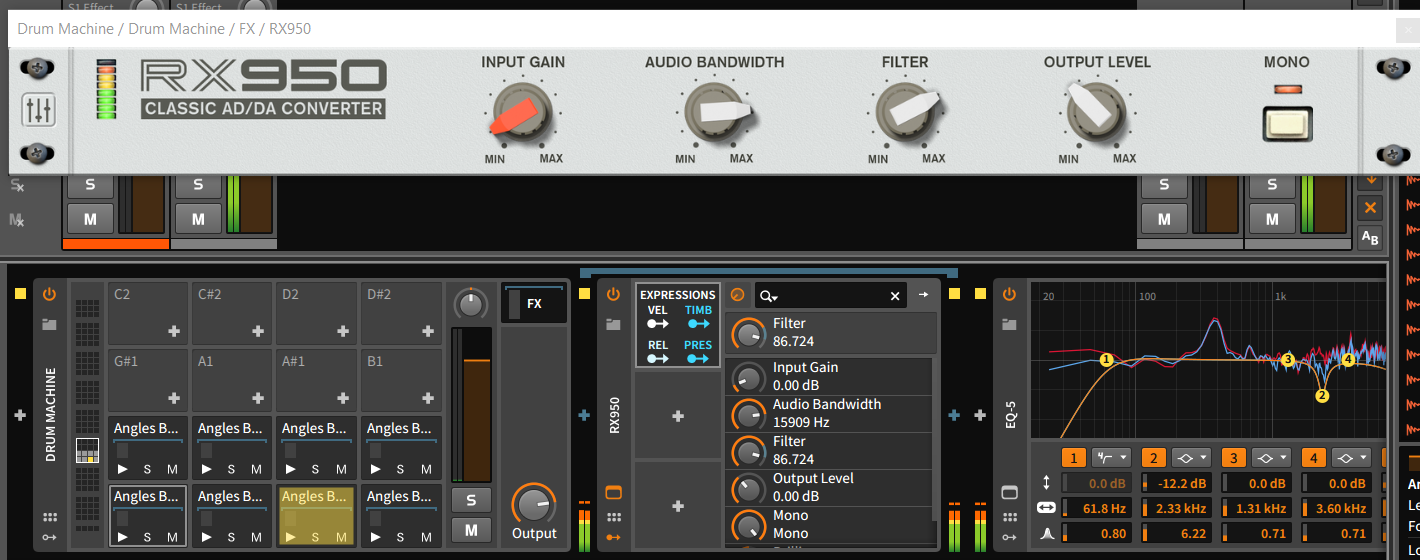The width and height of the screenshot is (1420, 560).
Task: Click the Drum Machine solo S button
Action: point(471,500)
